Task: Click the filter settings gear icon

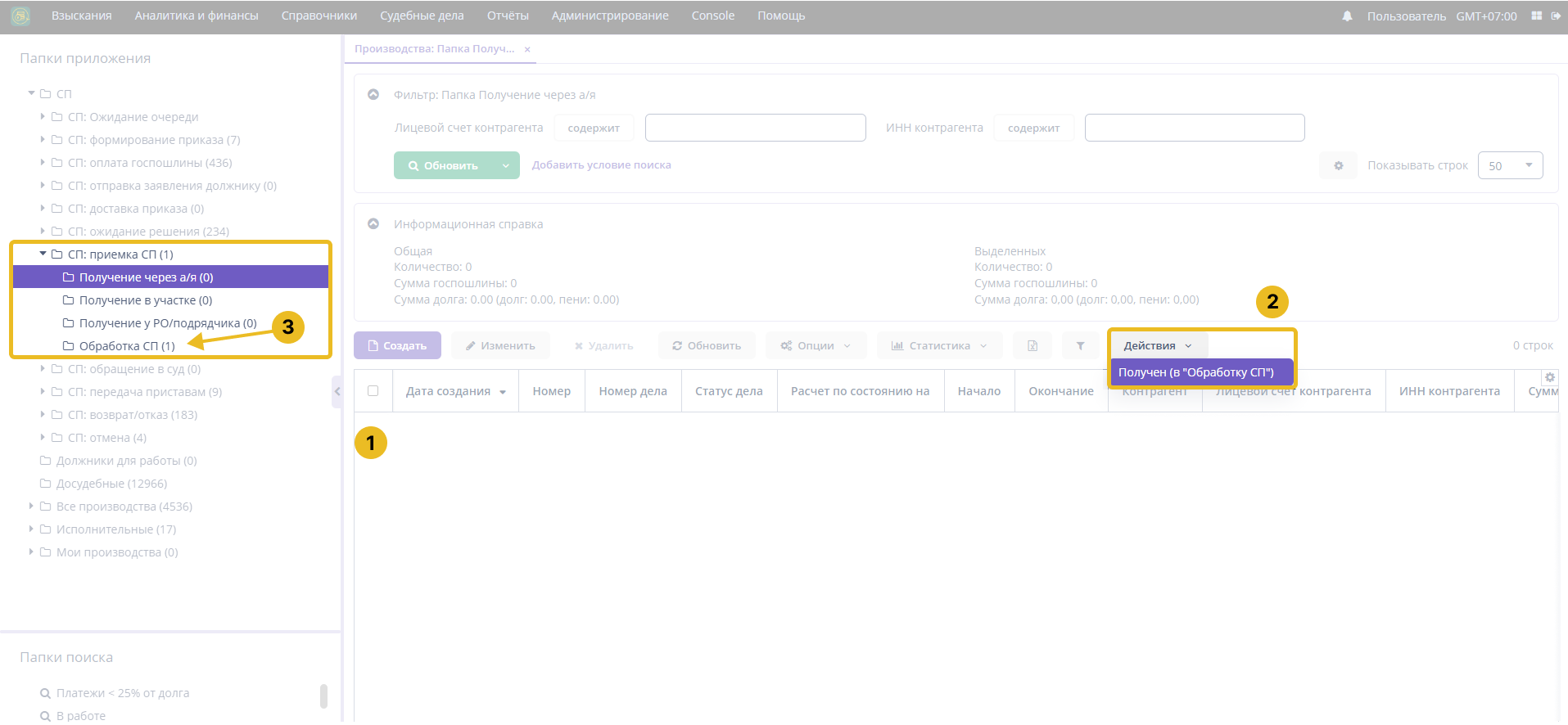Action: click(1338, 165)
